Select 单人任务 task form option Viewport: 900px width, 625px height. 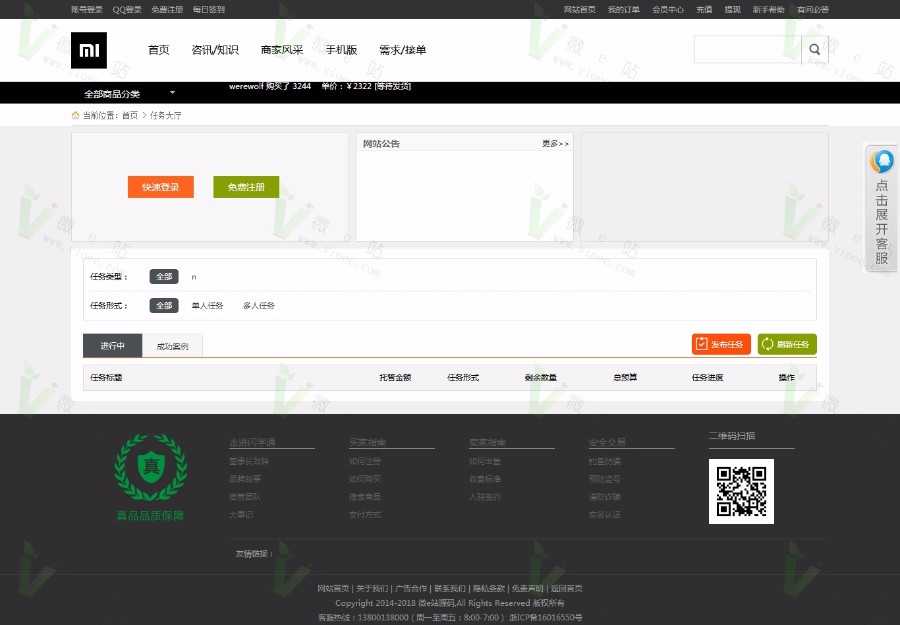[207, 305]
